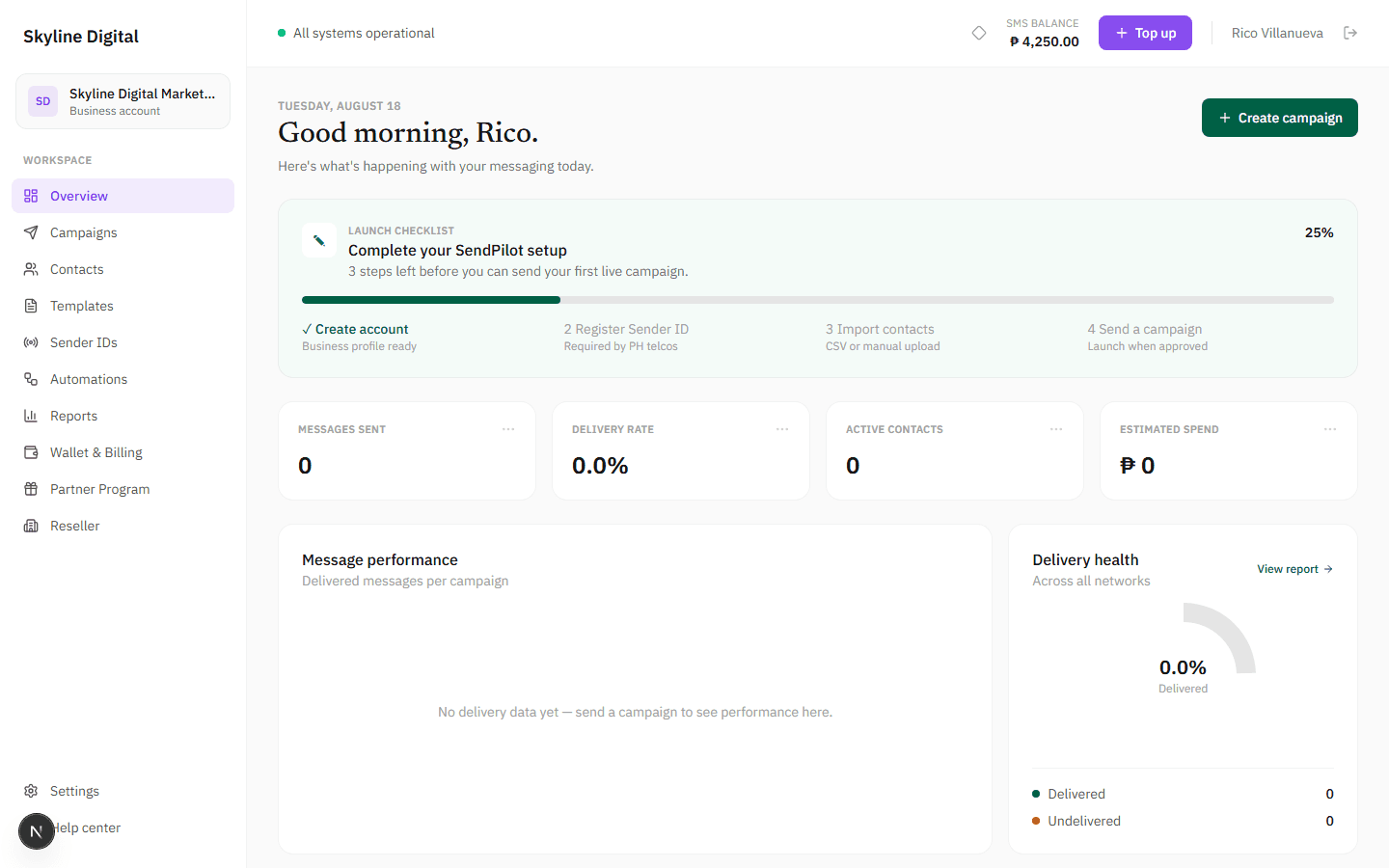Click the Templates document icon
1389x868 pixels.
click(x=31, y=306)
